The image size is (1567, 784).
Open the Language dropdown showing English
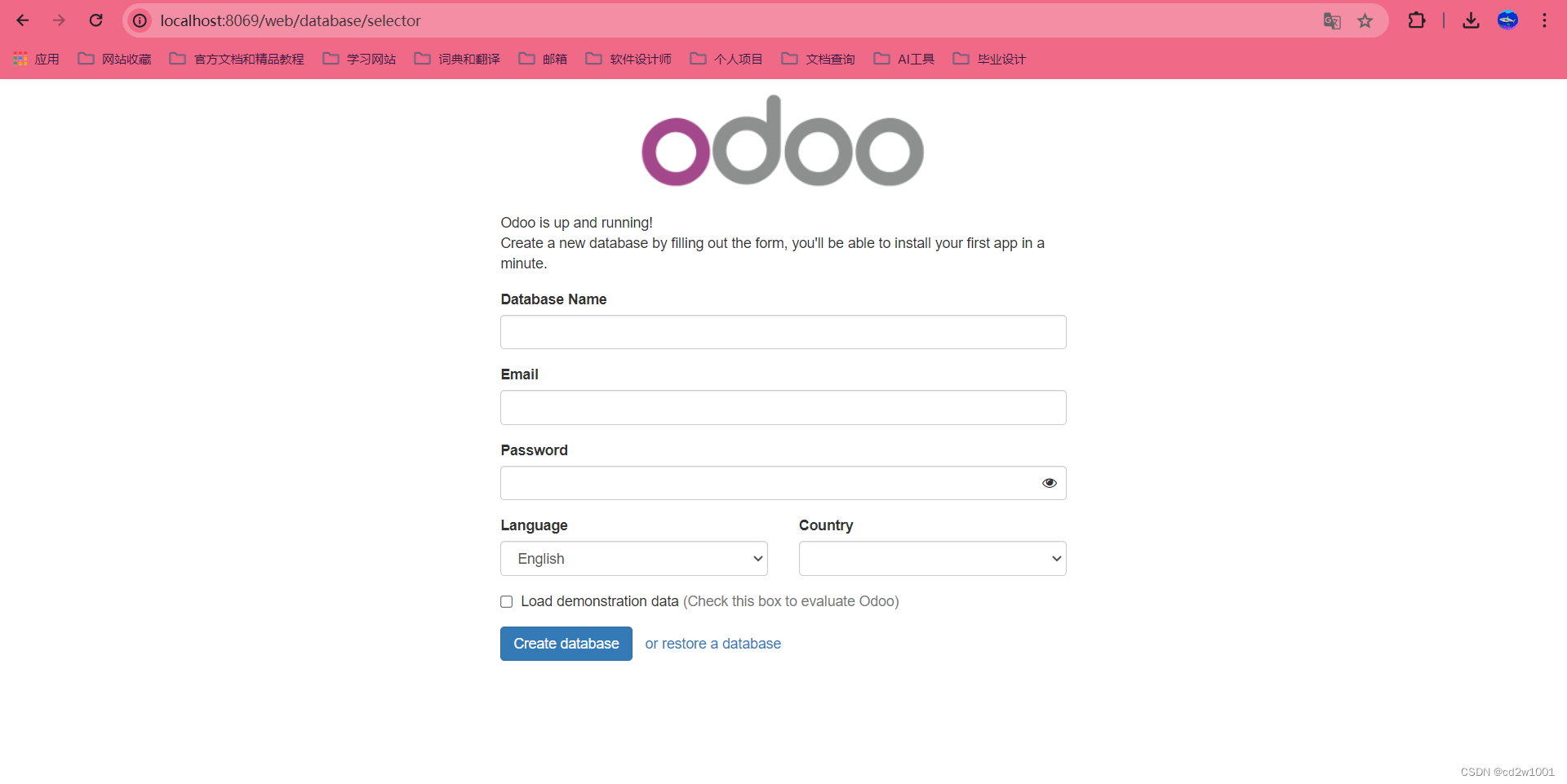(x=634, y=559)
